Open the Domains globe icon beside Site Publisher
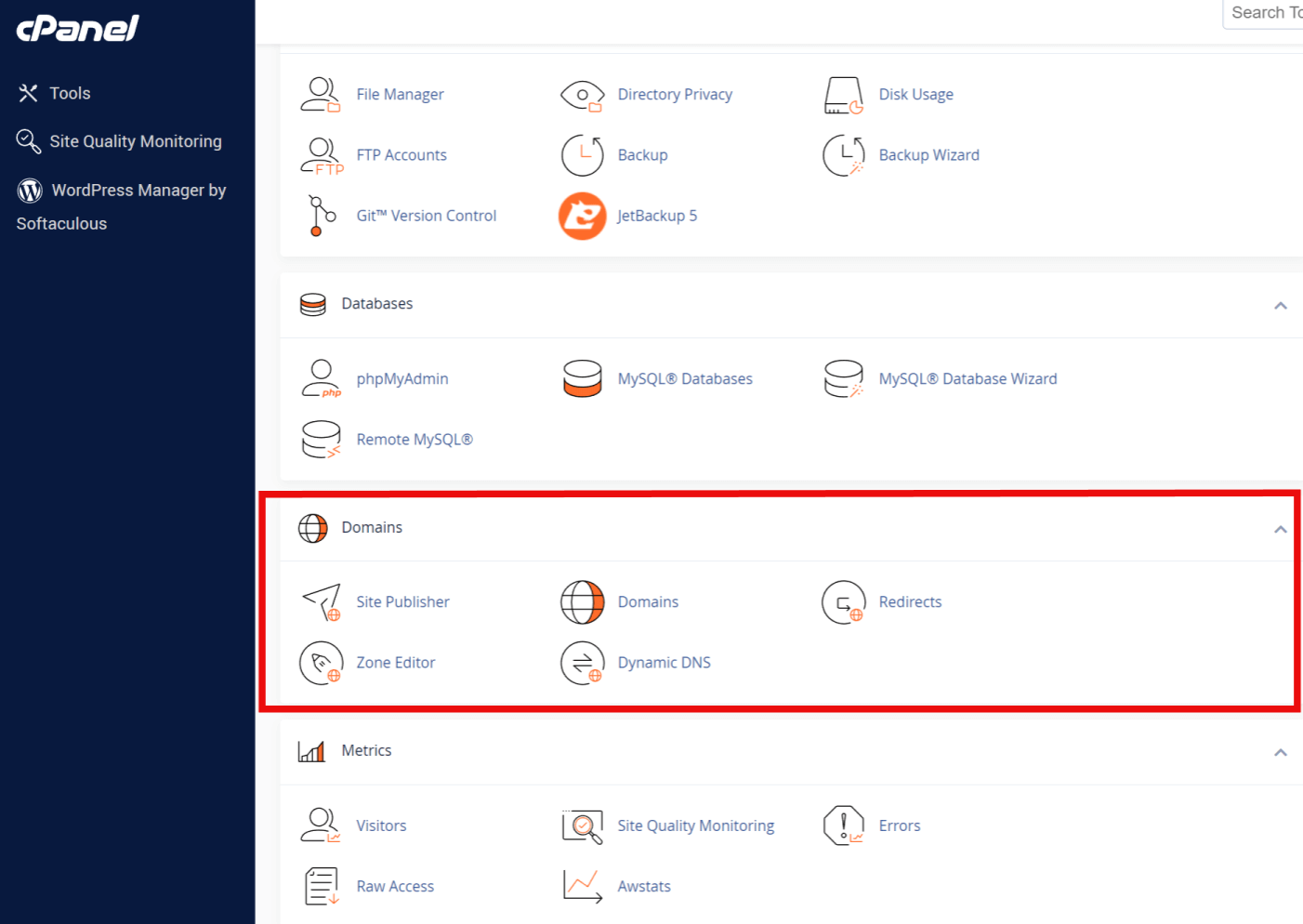Screen dimensions: 1303x924 583,602
